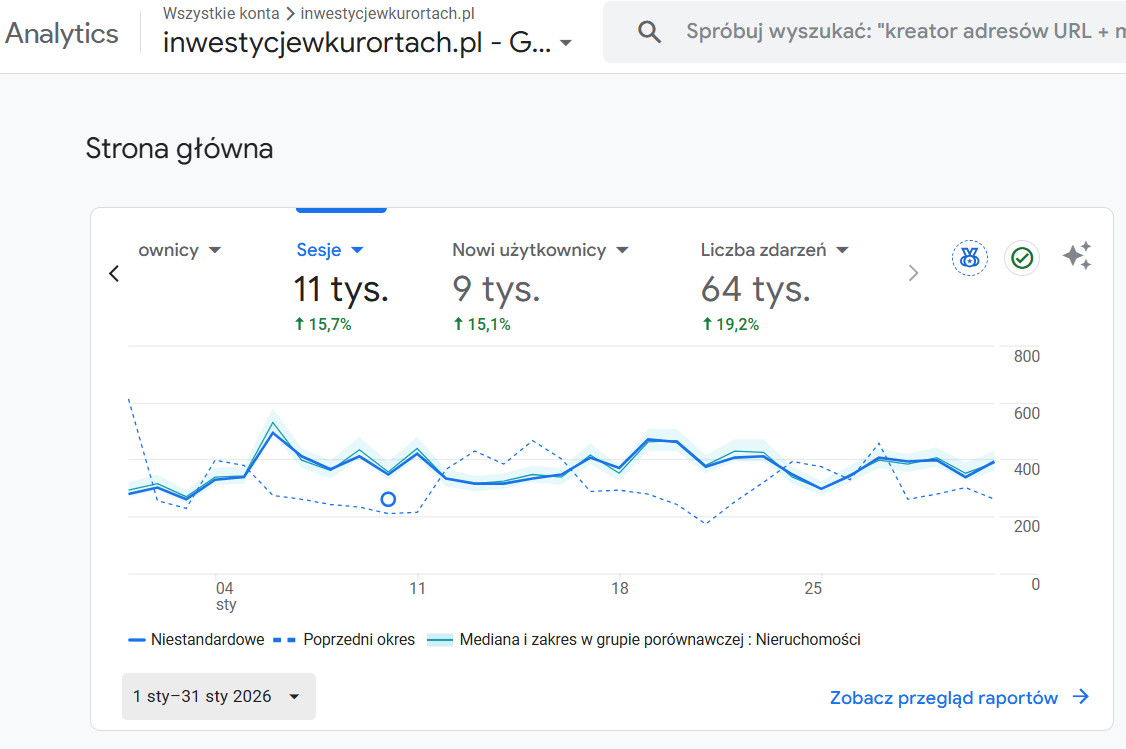Screen dimensions: 1126x749
Task: Open the benchmarking medal icon
Action: 969,258
